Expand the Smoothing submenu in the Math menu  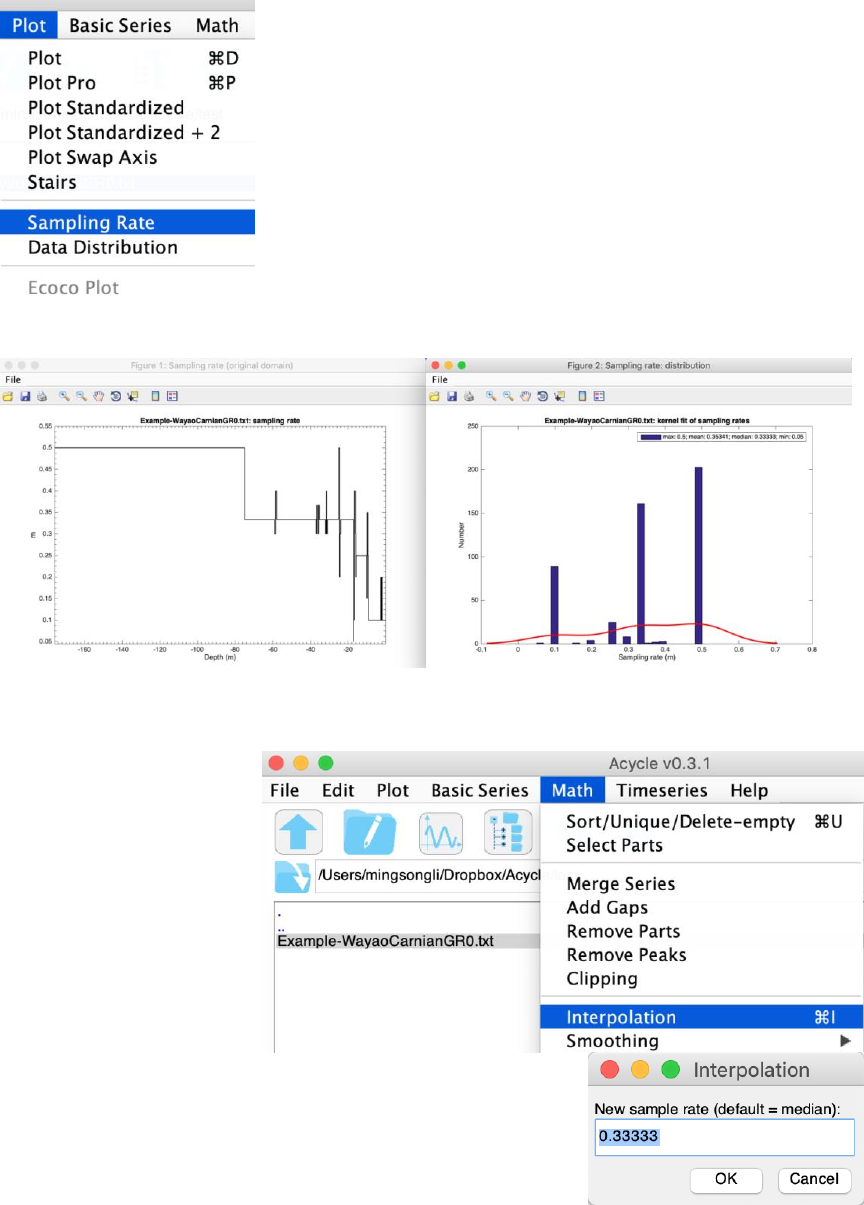[x=701, y=1041]
